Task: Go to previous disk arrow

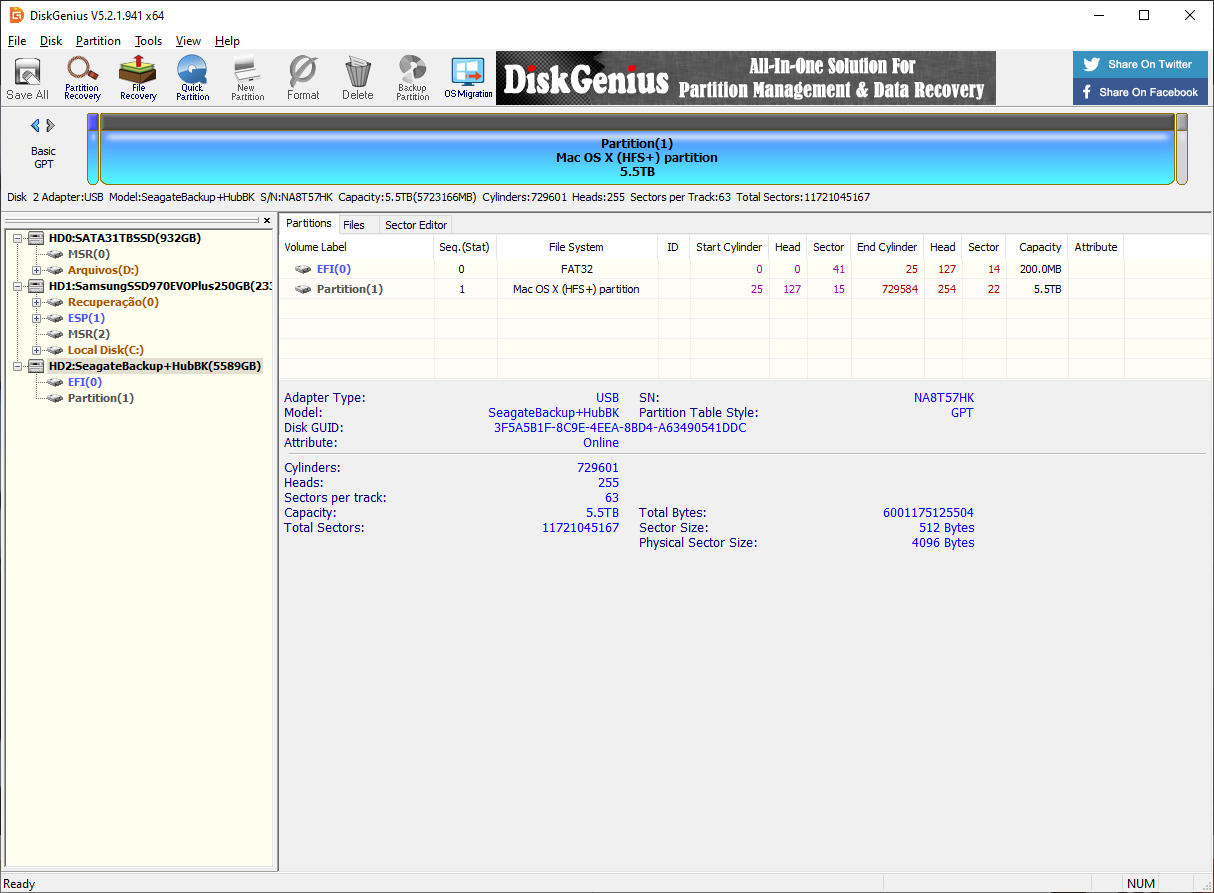Action: point(35,125)
